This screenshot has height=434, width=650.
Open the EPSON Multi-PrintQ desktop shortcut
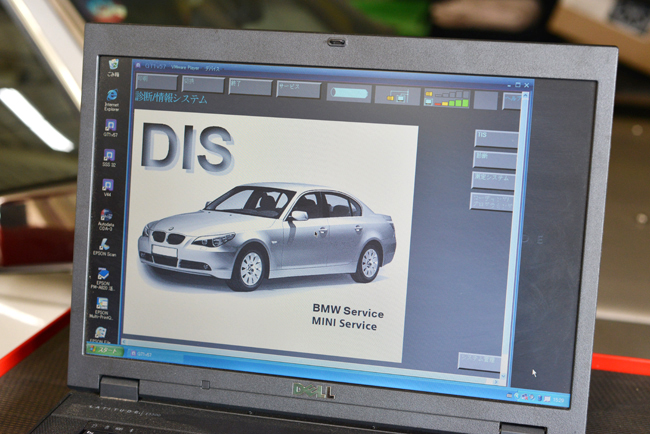pos(102,308)
